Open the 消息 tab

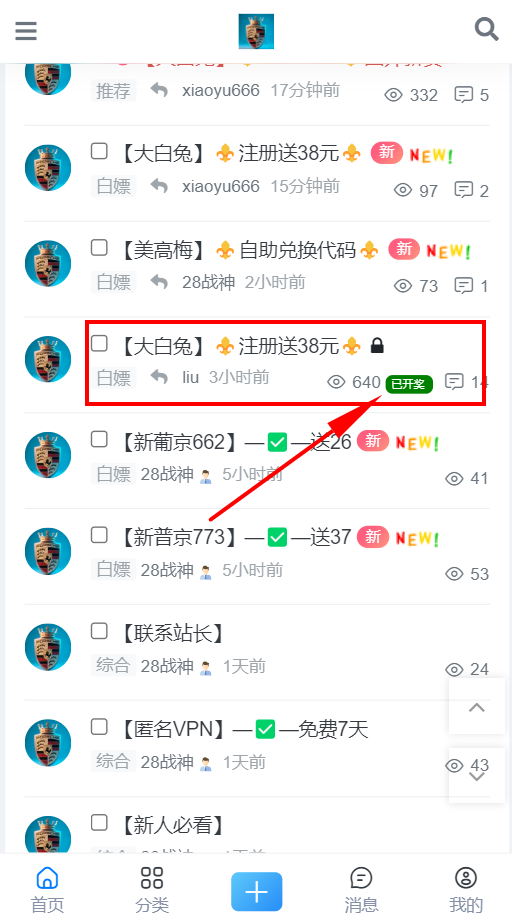(361, 890)
